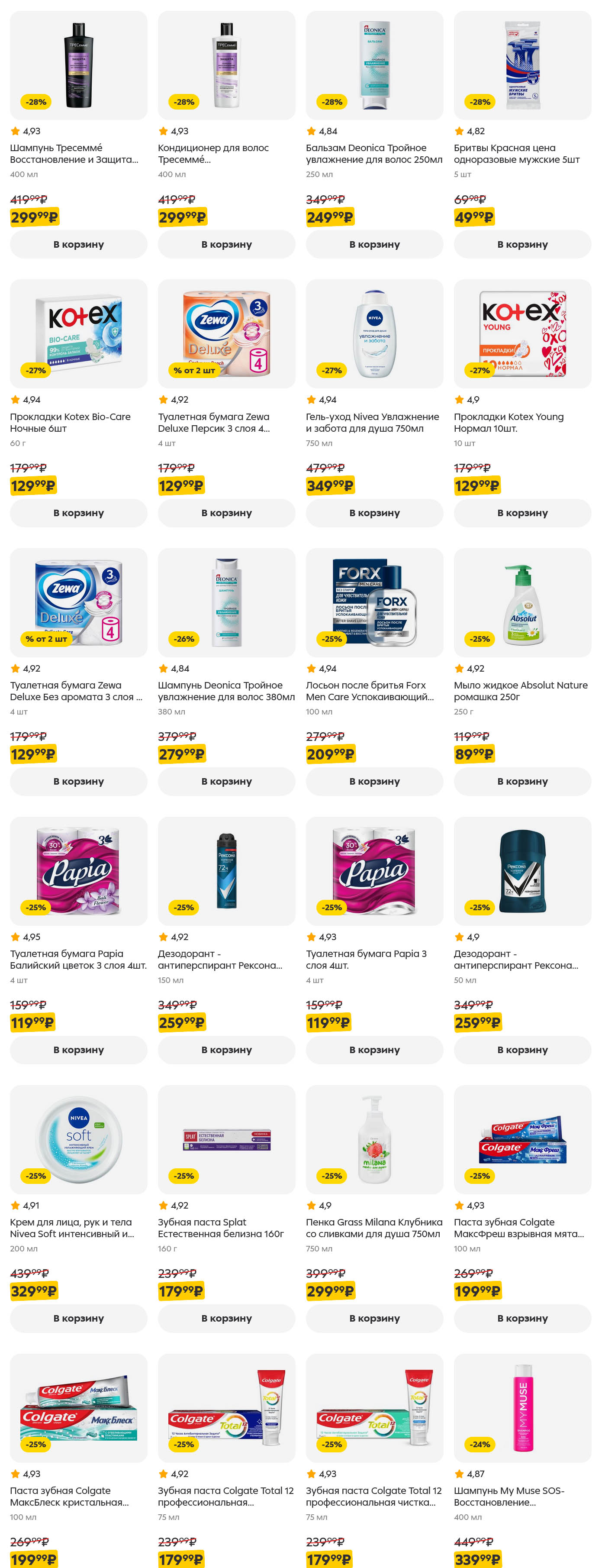Click the star icon on Nivea Soft cream
The image size is (605, 1568).
[15, 1205]
